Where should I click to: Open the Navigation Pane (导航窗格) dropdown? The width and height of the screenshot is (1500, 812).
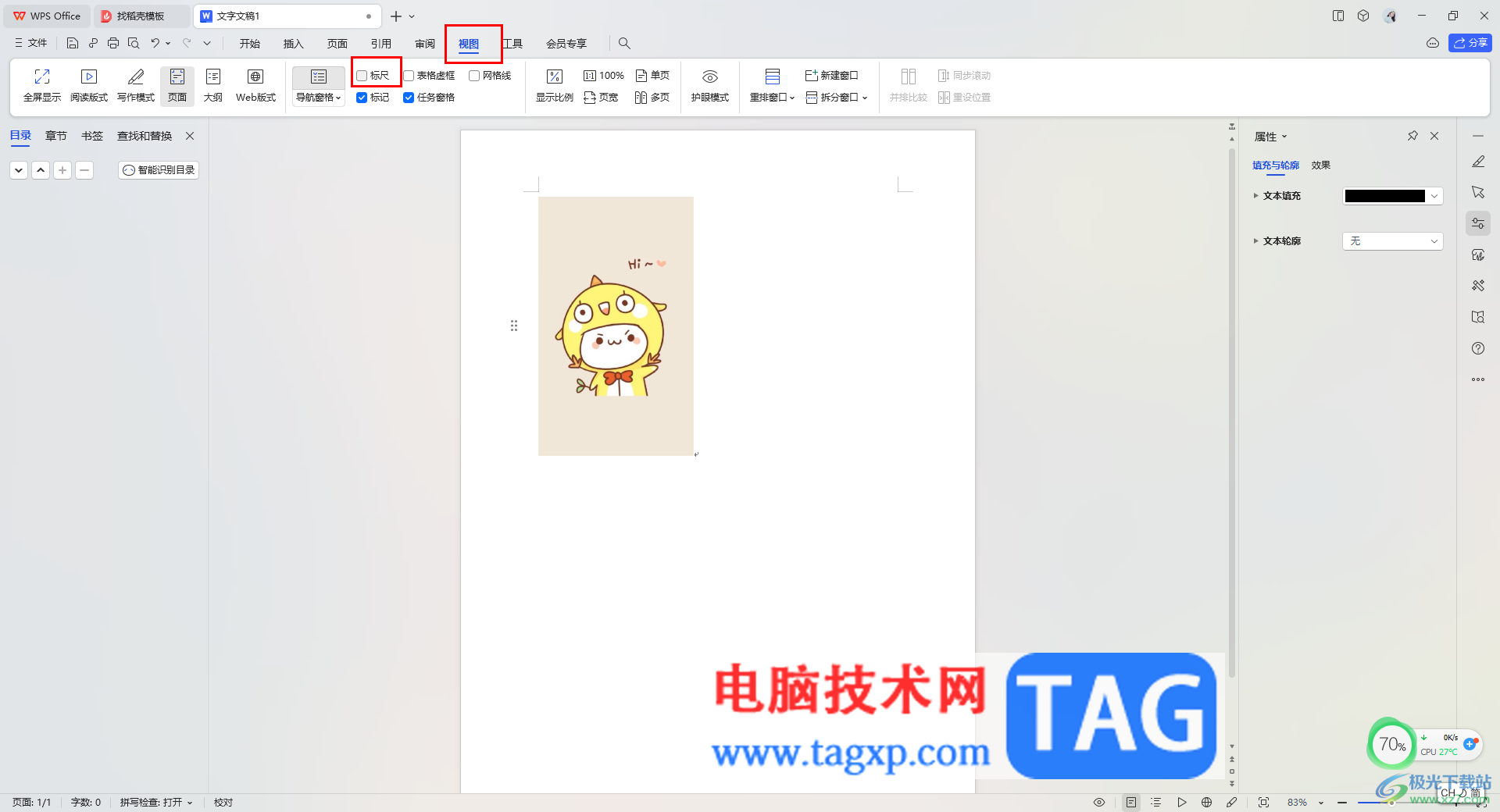click(319, 98)
